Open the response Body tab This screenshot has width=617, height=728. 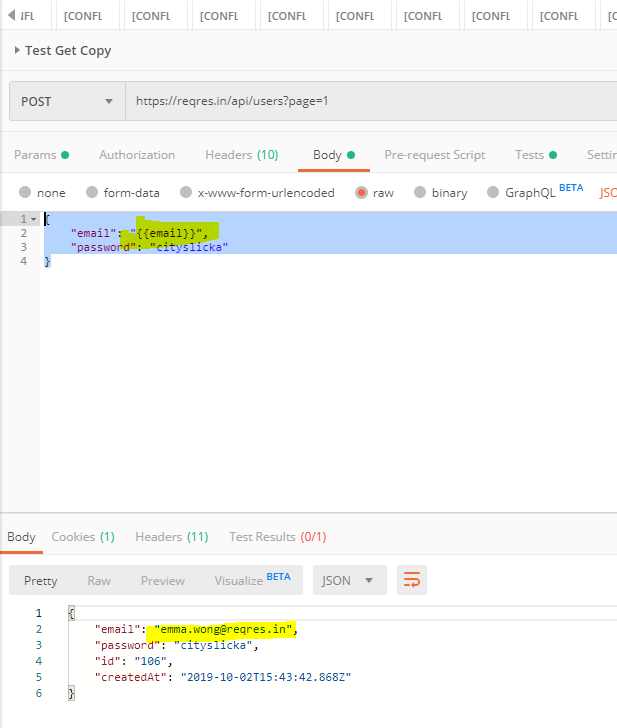coord(21,537)
